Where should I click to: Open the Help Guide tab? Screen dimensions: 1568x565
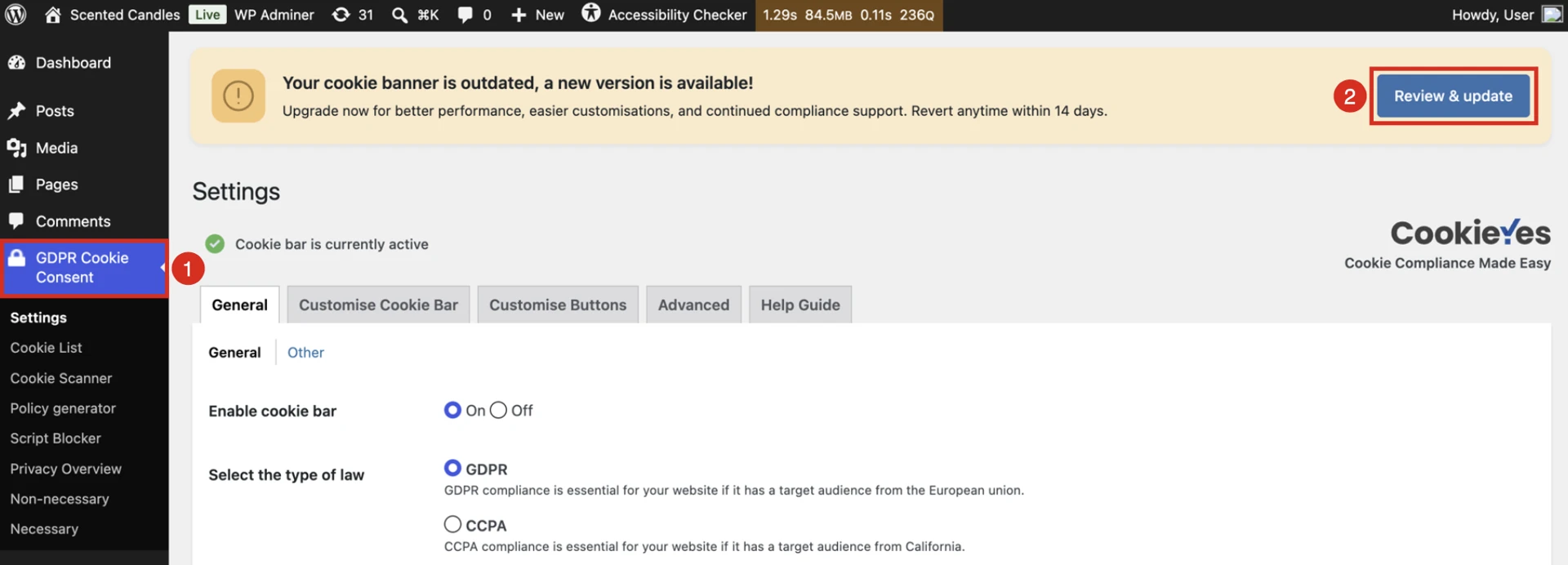[x=800, y=305]
